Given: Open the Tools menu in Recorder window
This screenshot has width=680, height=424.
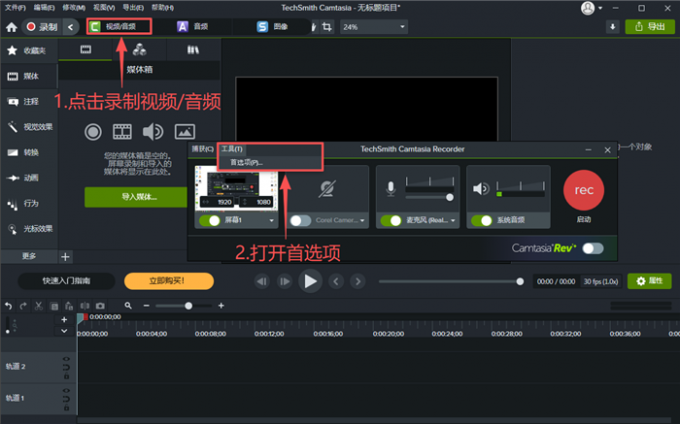Looking at the screenshot, I should [232, 149].
